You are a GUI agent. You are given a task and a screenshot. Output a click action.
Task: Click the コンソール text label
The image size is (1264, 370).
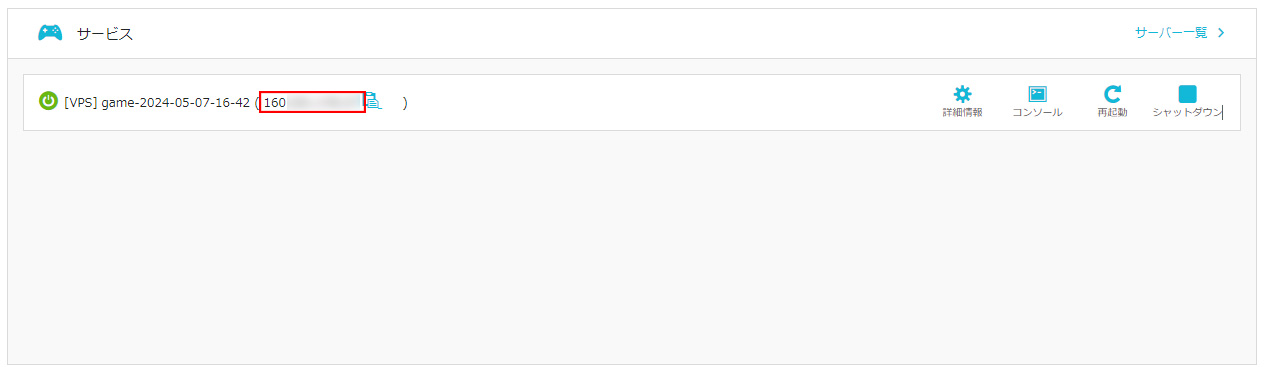tap(1038, 113)
